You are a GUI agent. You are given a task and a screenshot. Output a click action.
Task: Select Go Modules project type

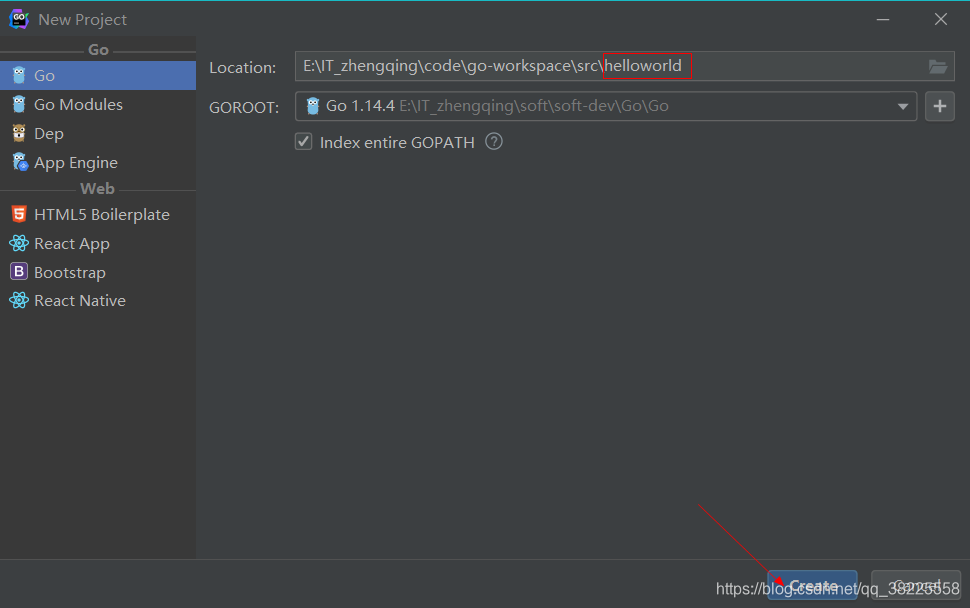point(98,105)
